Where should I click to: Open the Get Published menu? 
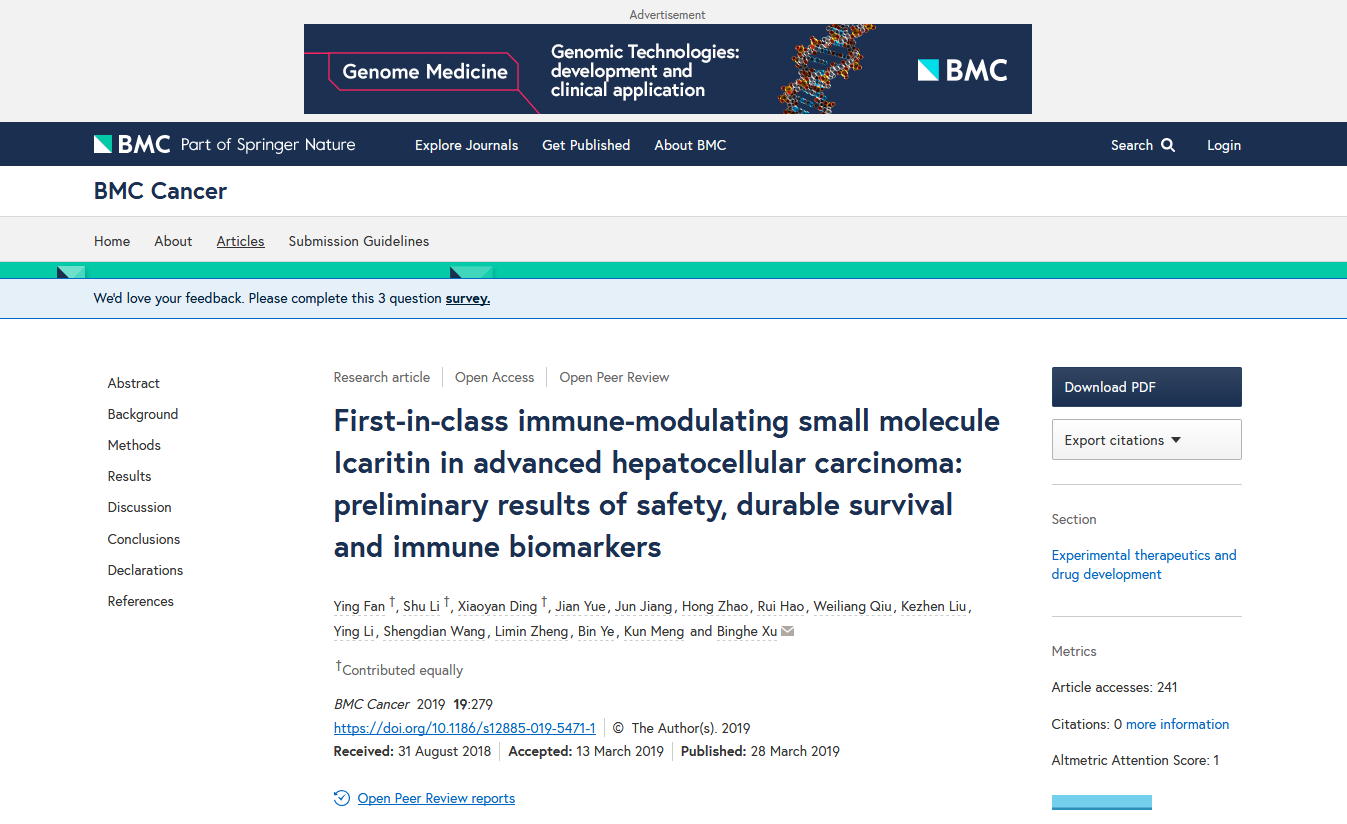[x=586, y=145]
